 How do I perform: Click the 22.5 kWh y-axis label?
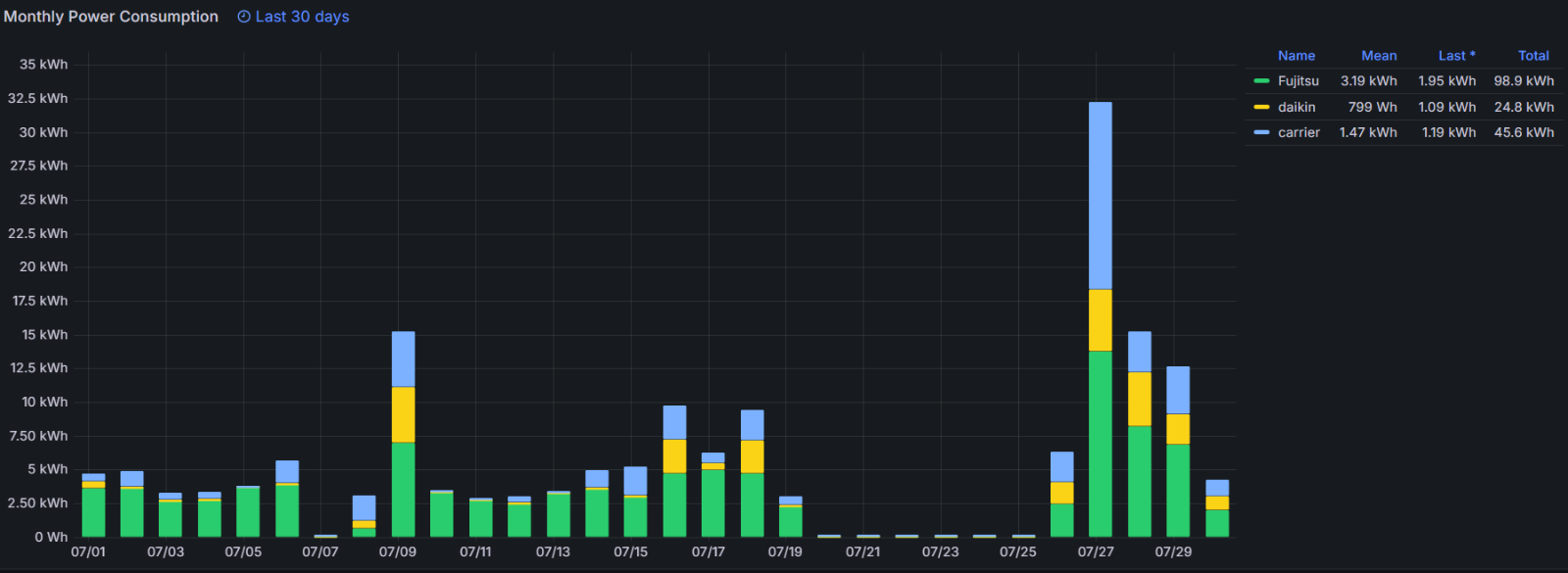pyautogui.click(x=38, y=233)
